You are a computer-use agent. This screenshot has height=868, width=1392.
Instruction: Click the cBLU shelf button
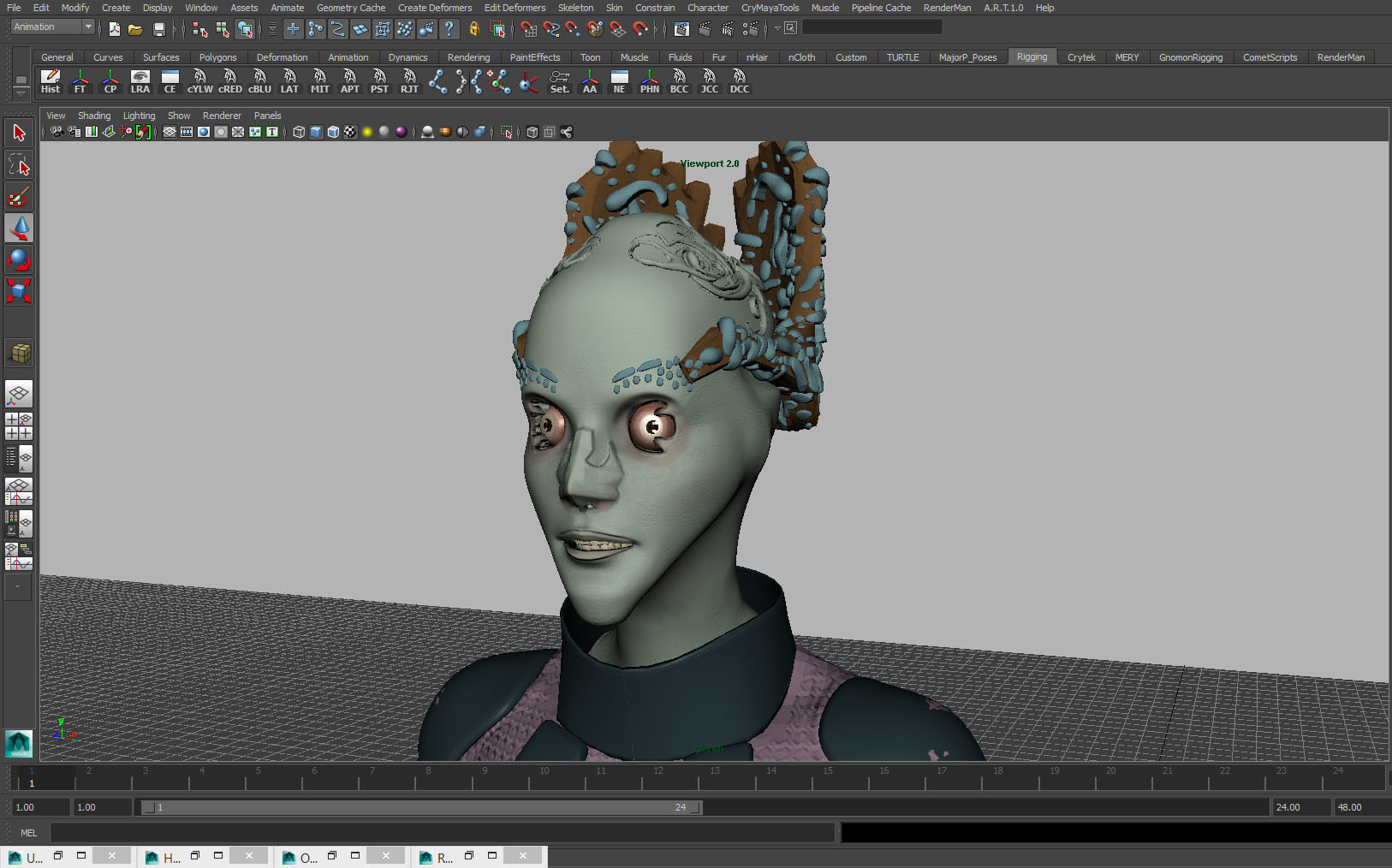point(259,82)
